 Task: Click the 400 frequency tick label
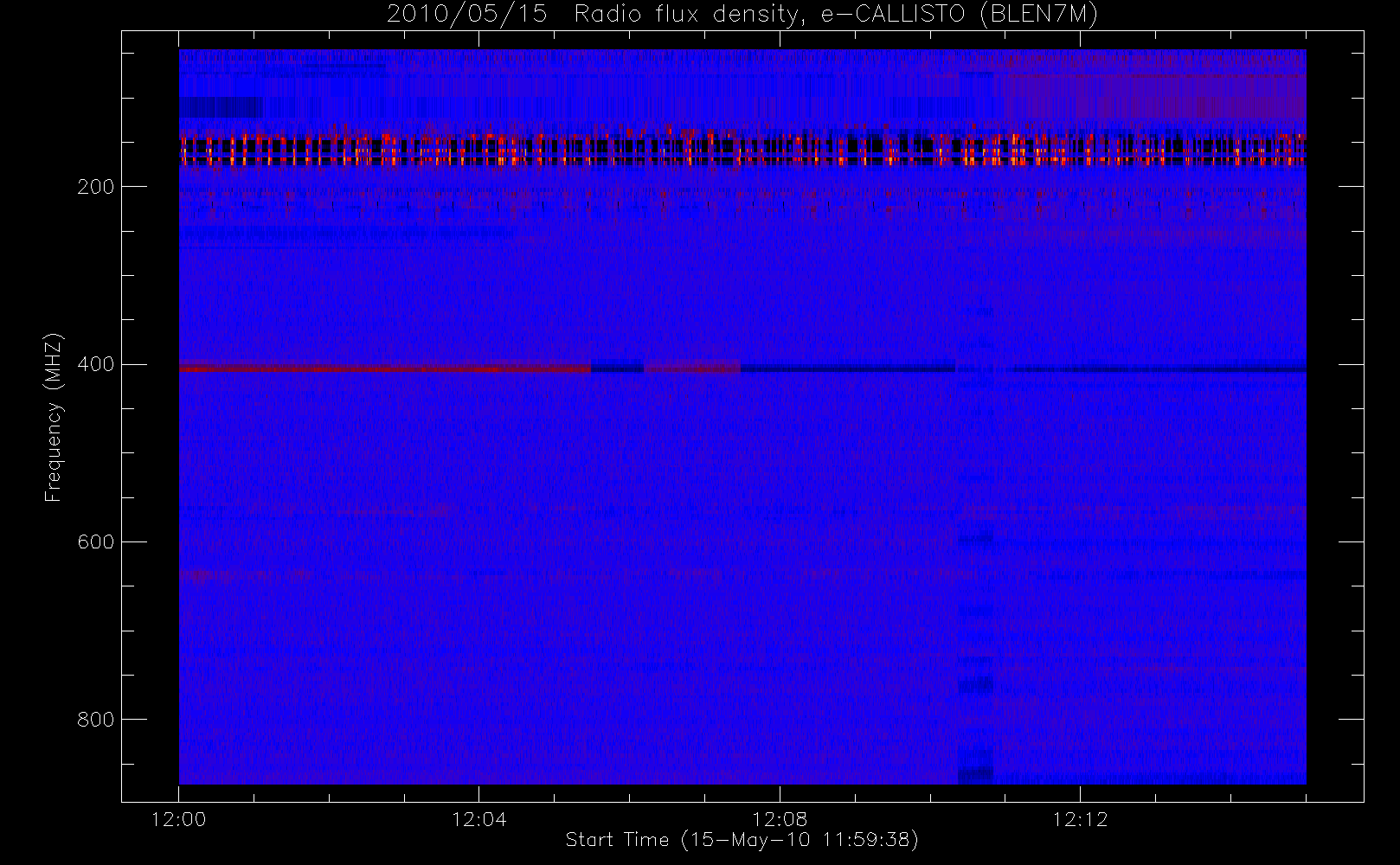(95, 364)
